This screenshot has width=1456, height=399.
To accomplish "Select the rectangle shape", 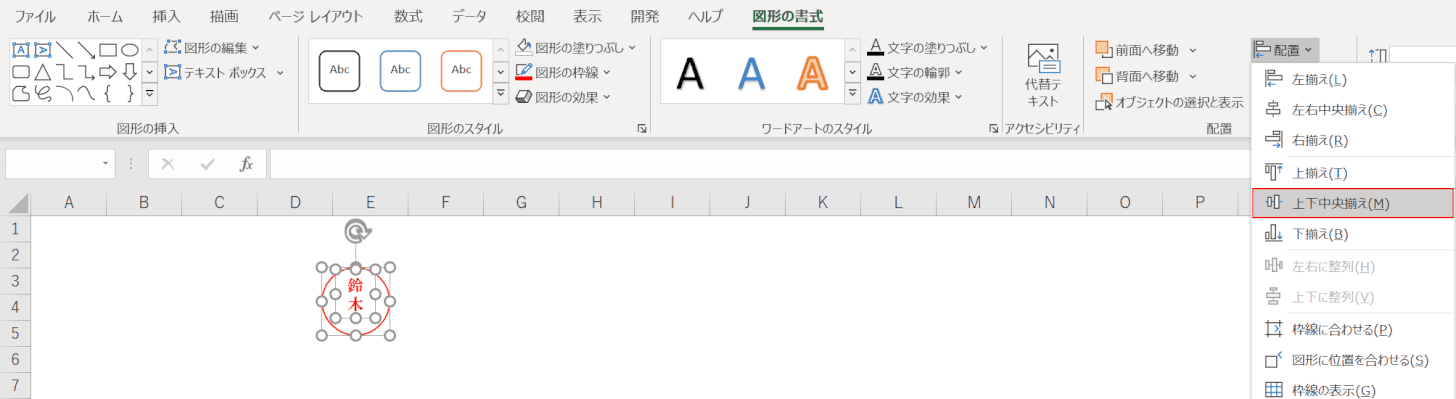I will pos(108,49).
